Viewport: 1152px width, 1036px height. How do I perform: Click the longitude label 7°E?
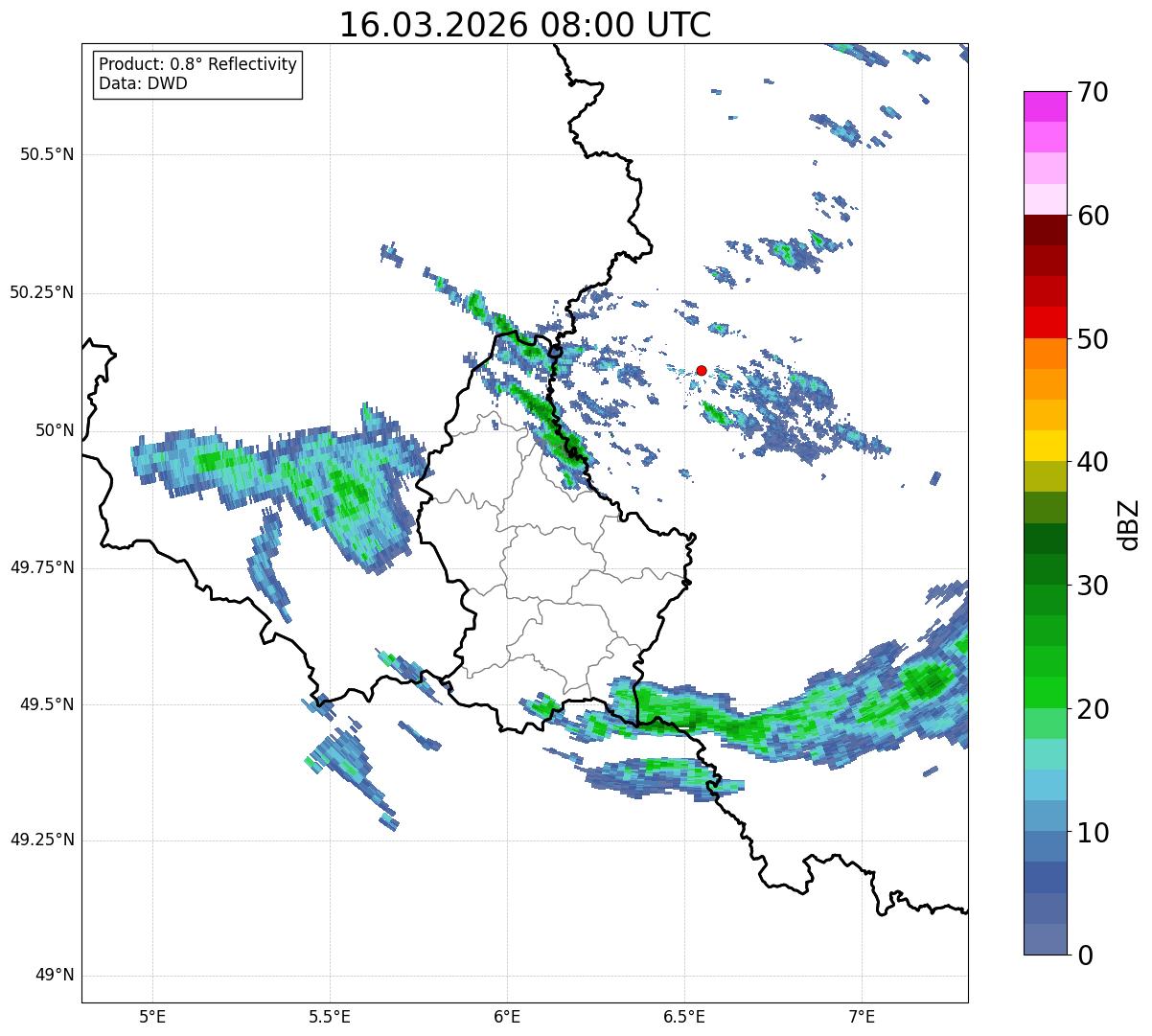(x=862, y=1016)
